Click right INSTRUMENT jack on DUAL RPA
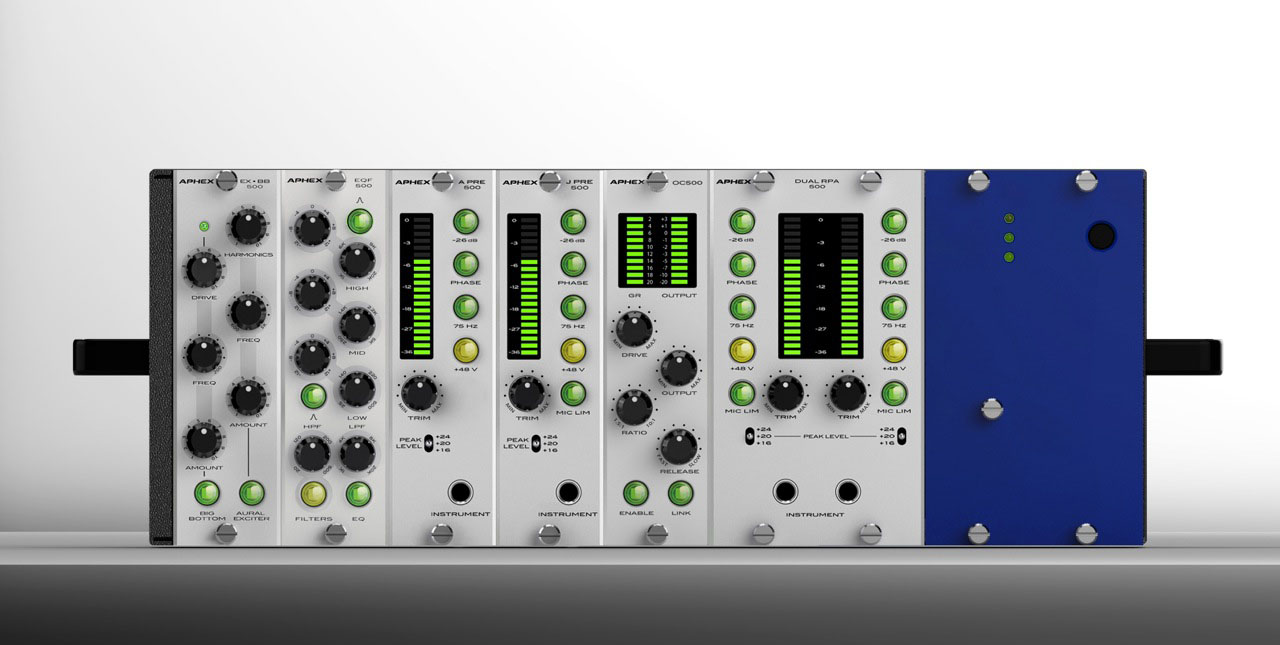This screenshot has width=1280, height=645. tap(848, 491)
